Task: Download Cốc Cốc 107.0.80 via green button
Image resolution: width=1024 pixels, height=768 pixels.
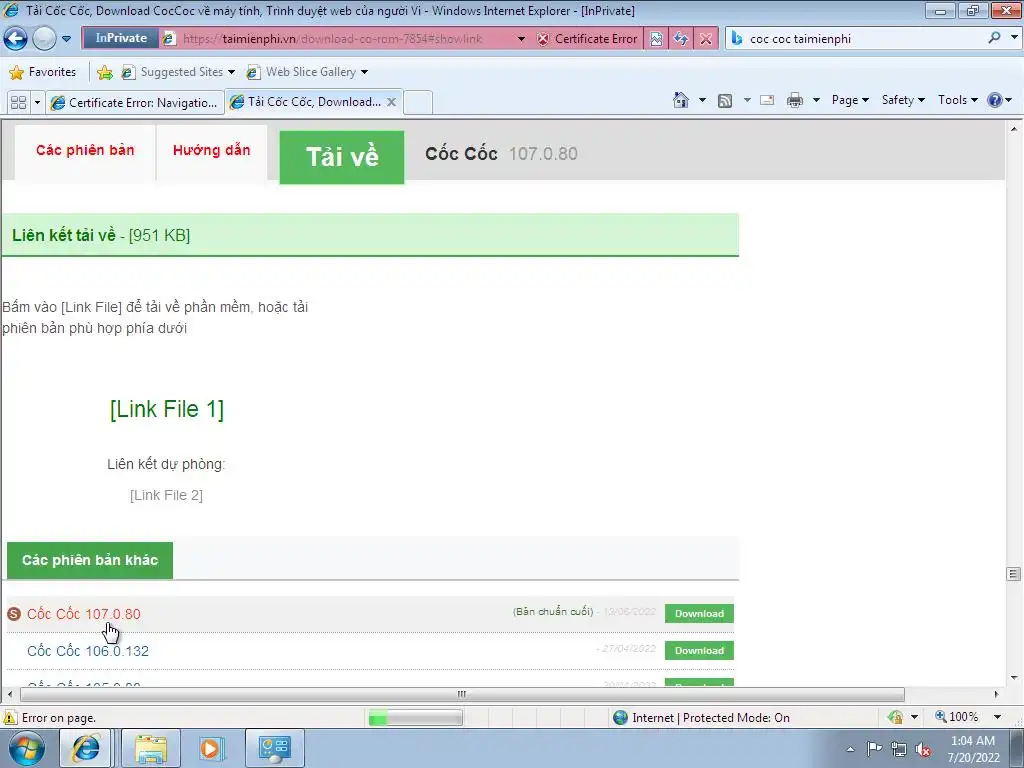Action: (x=699, y=613)
